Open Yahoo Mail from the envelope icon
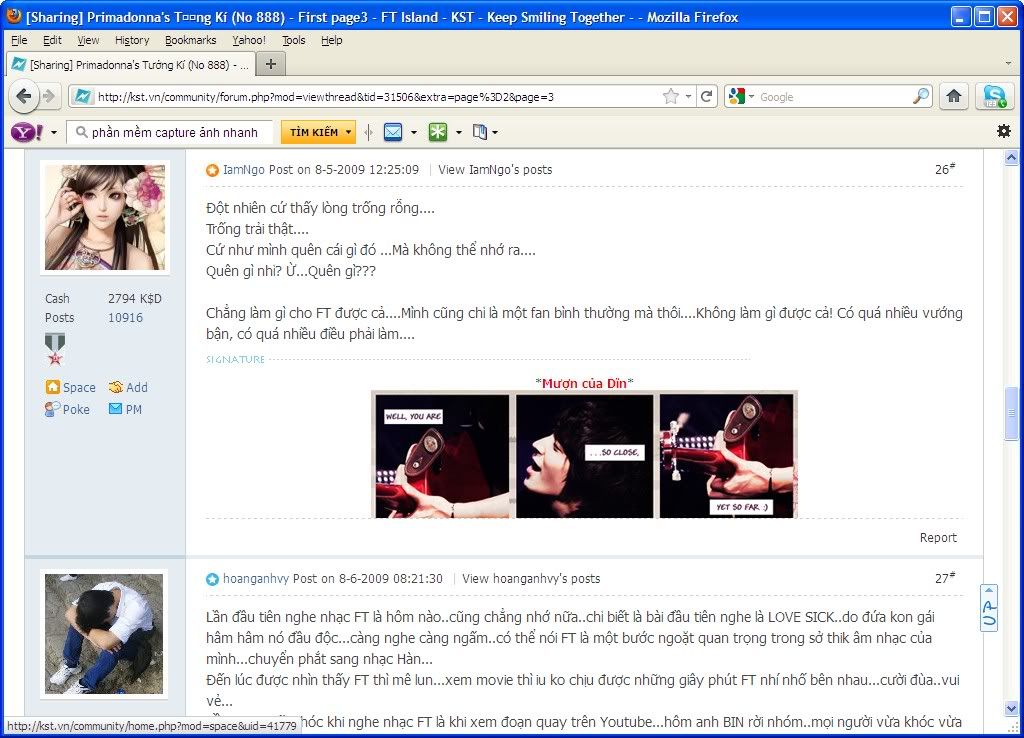1024x738 pixels. [393, 133]
